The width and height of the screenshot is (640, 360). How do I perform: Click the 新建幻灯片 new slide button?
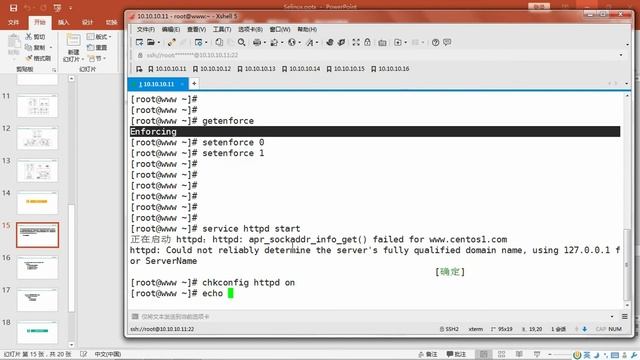click(73, 48)
